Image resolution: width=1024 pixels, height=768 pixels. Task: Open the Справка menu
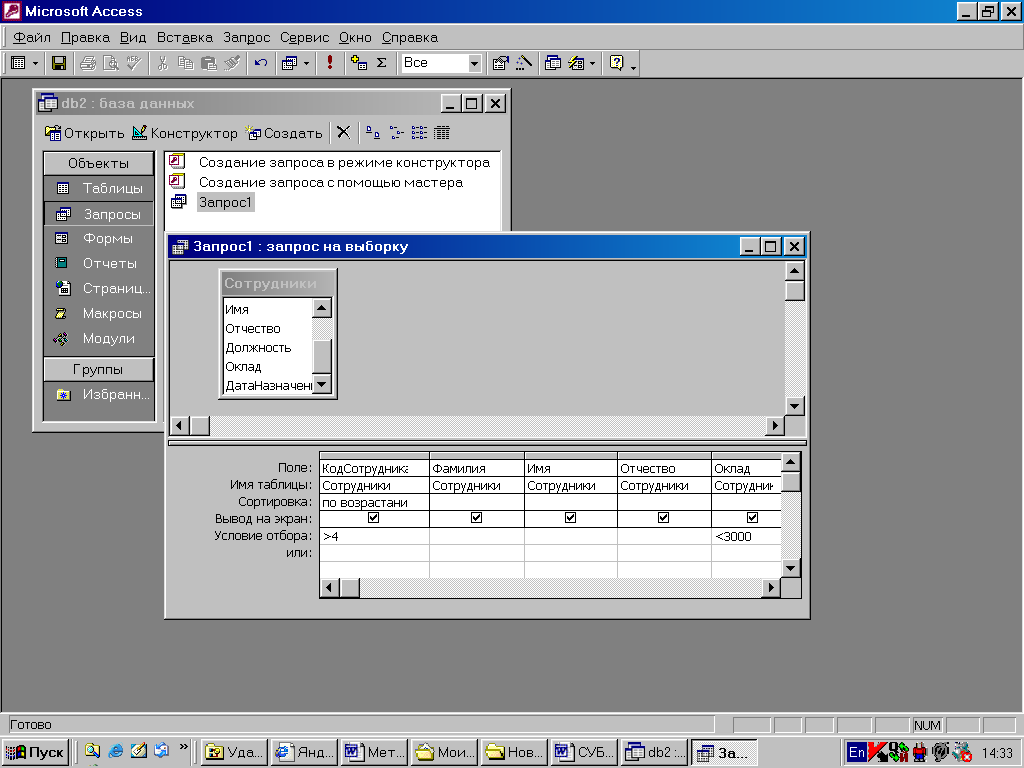click(409, 37)
